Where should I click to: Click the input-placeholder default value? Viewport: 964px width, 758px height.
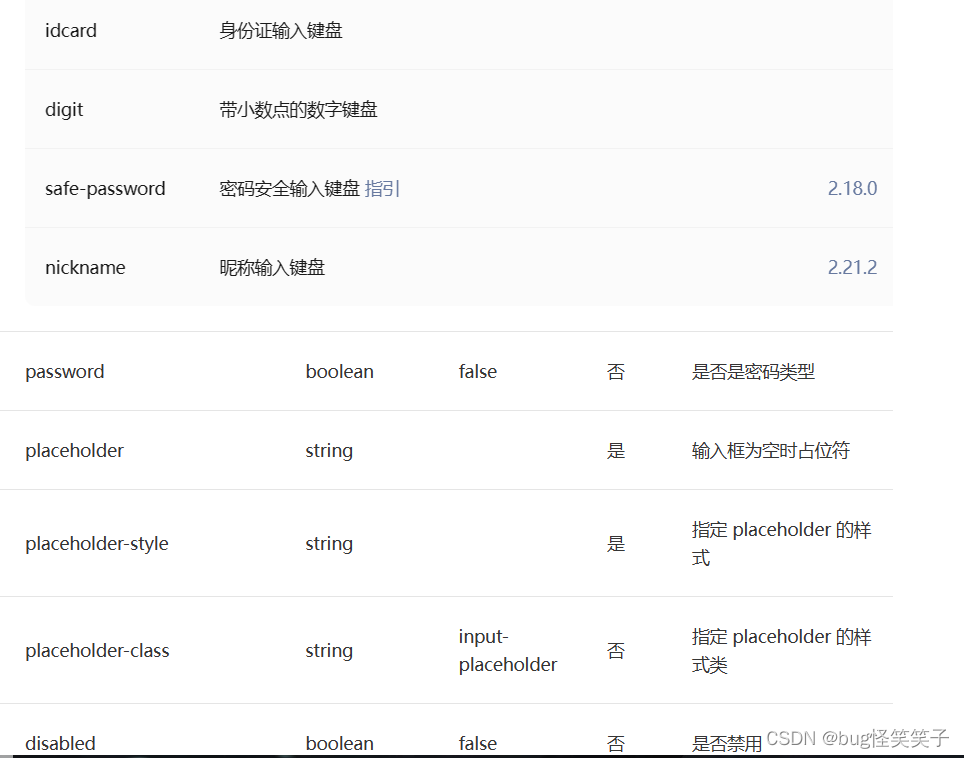[508, 650]
